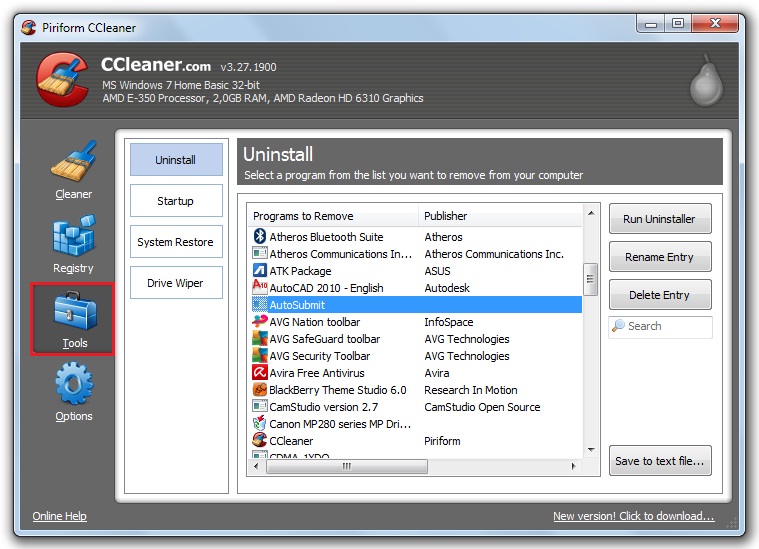Click the New version download link
Screen dimensions: 759x549
click(x=634, y=516)
